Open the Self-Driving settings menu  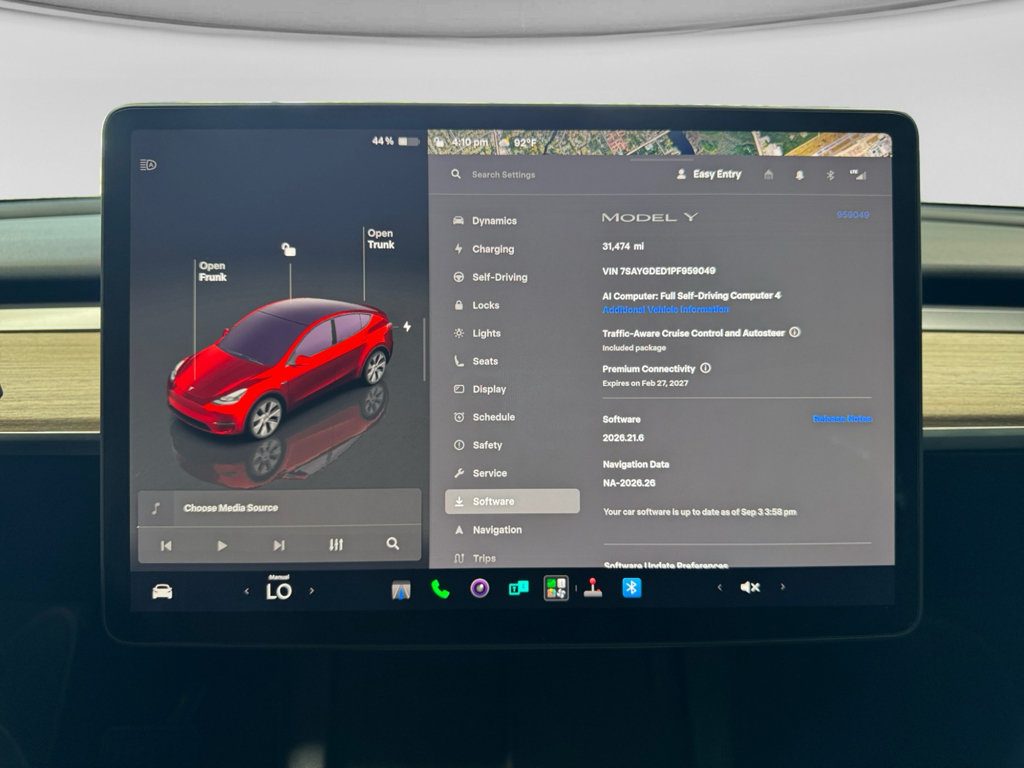tap(490, 277)
